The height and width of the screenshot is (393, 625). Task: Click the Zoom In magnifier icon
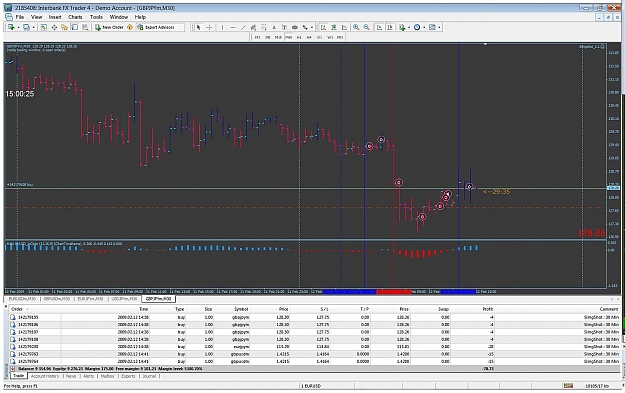pyautogui.click(x=356, y=27)
